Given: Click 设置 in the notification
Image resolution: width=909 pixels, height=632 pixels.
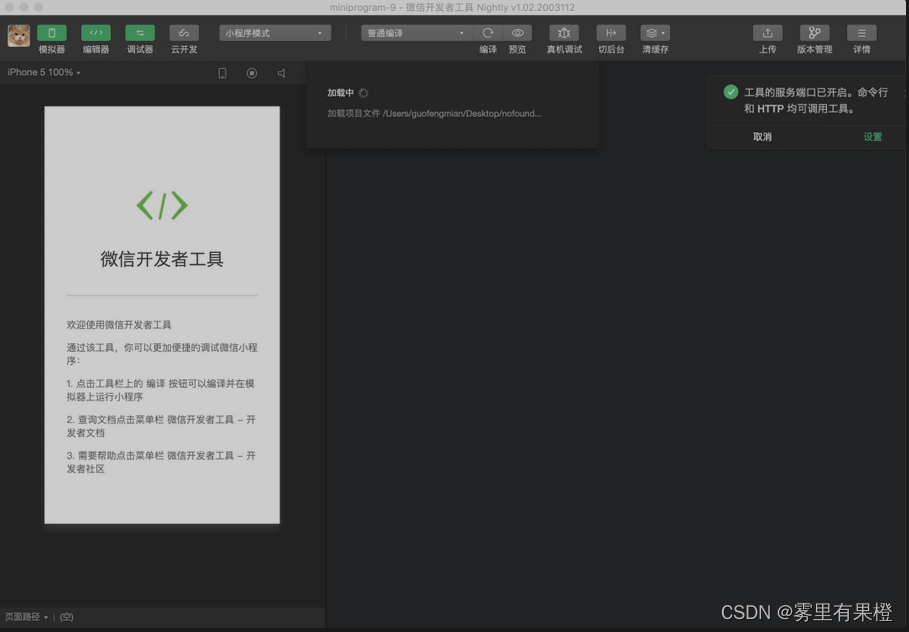Looking at the screenshot, I should coord(872,137).
